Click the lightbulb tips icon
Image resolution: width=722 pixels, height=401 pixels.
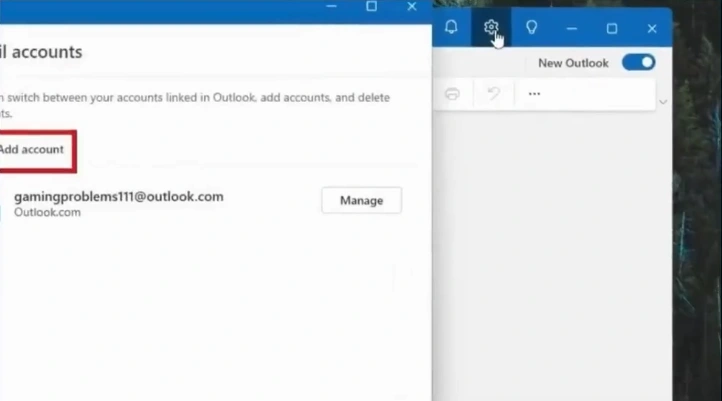[531, 28]
